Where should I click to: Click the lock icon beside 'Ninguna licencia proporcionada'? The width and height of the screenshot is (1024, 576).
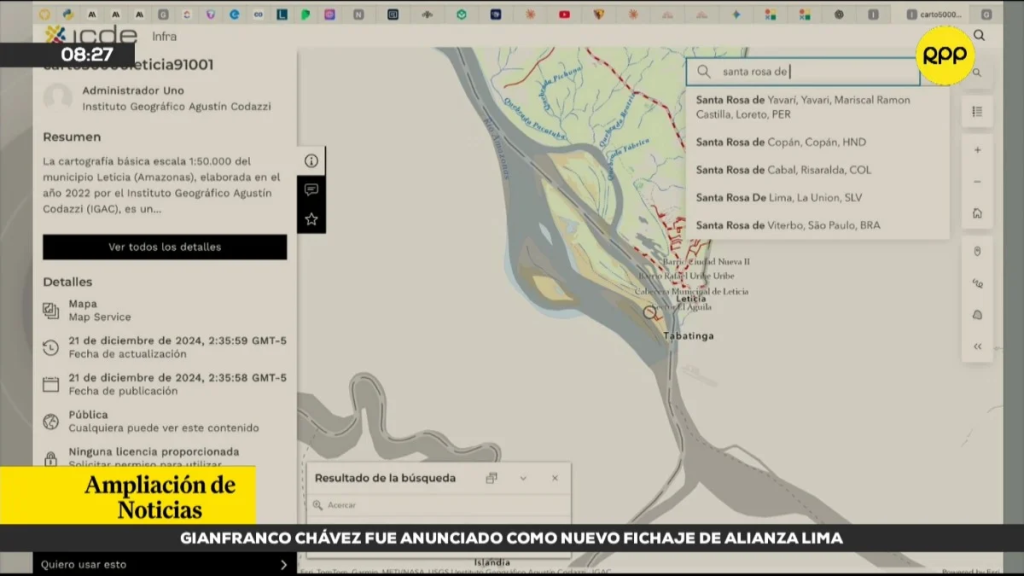click(51, 458)
